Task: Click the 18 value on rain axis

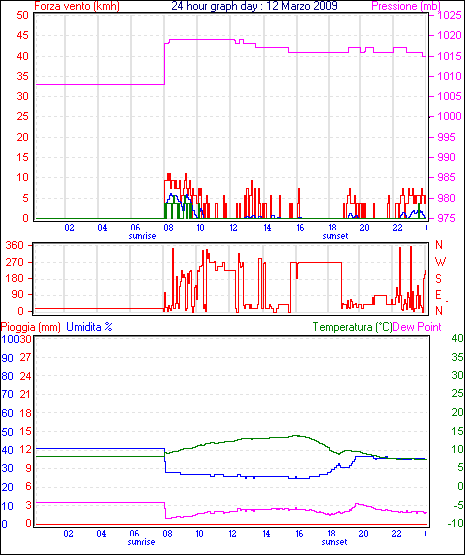Action: pyautogui.click(x=25, y=413)
